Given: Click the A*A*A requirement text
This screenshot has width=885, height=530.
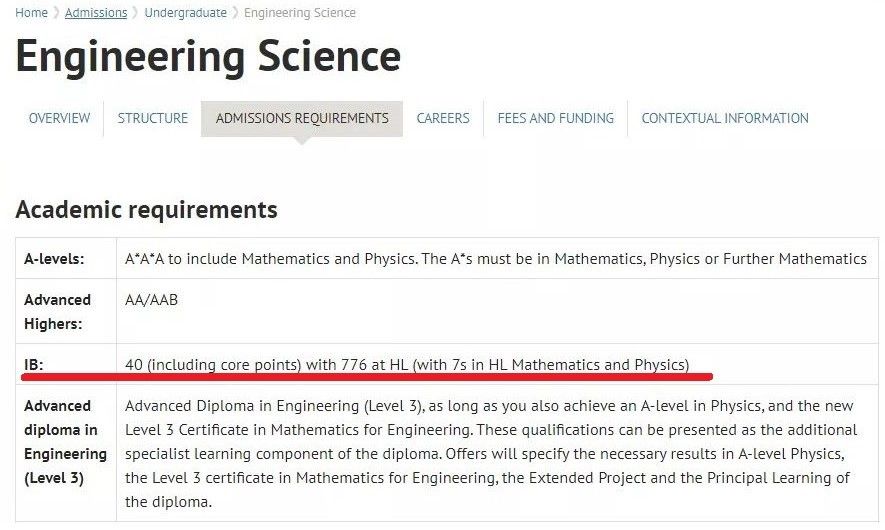Looking at the screenshot, I should click(x=496, y=259).
